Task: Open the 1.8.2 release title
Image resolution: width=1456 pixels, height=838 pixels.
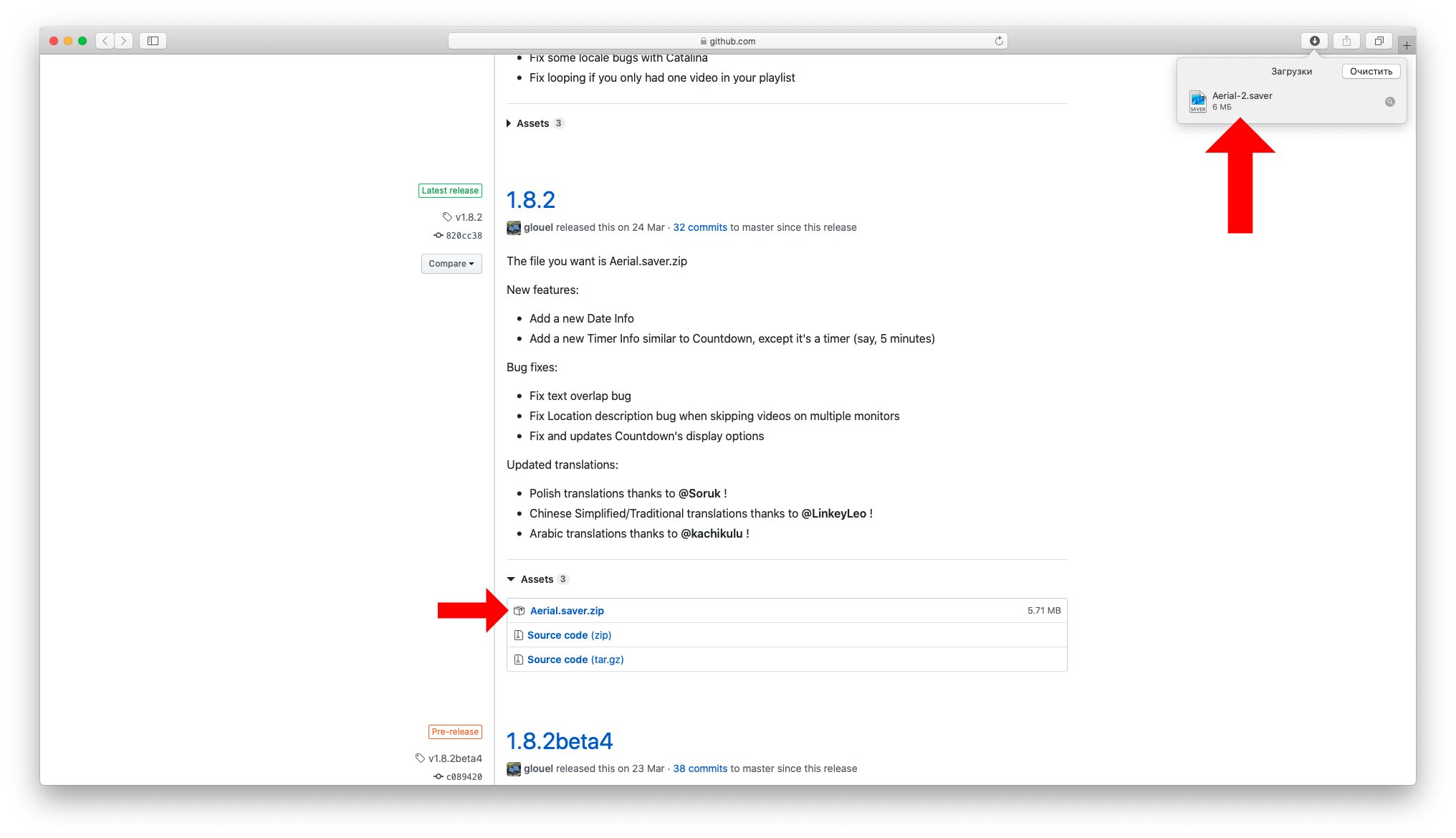Action: (531, 199)
